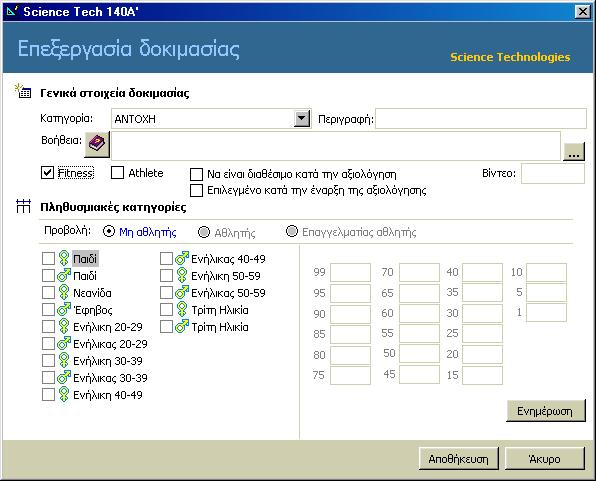Screen dimensions: 596x481
Task: Click the percentile 1 input field
Action: click(546, 313)
